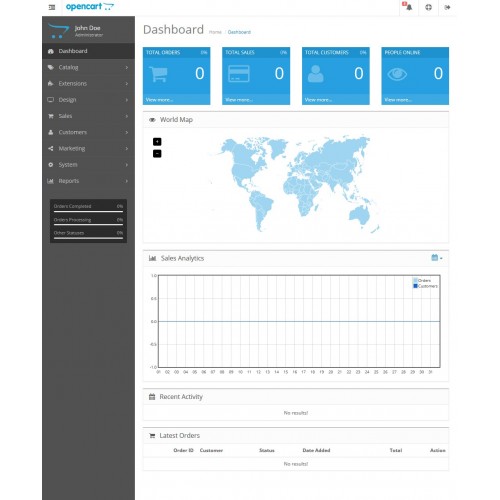The image size is (500, 500).
Task: Zoom out on world map with minus
Action: (x=157, y=154)
